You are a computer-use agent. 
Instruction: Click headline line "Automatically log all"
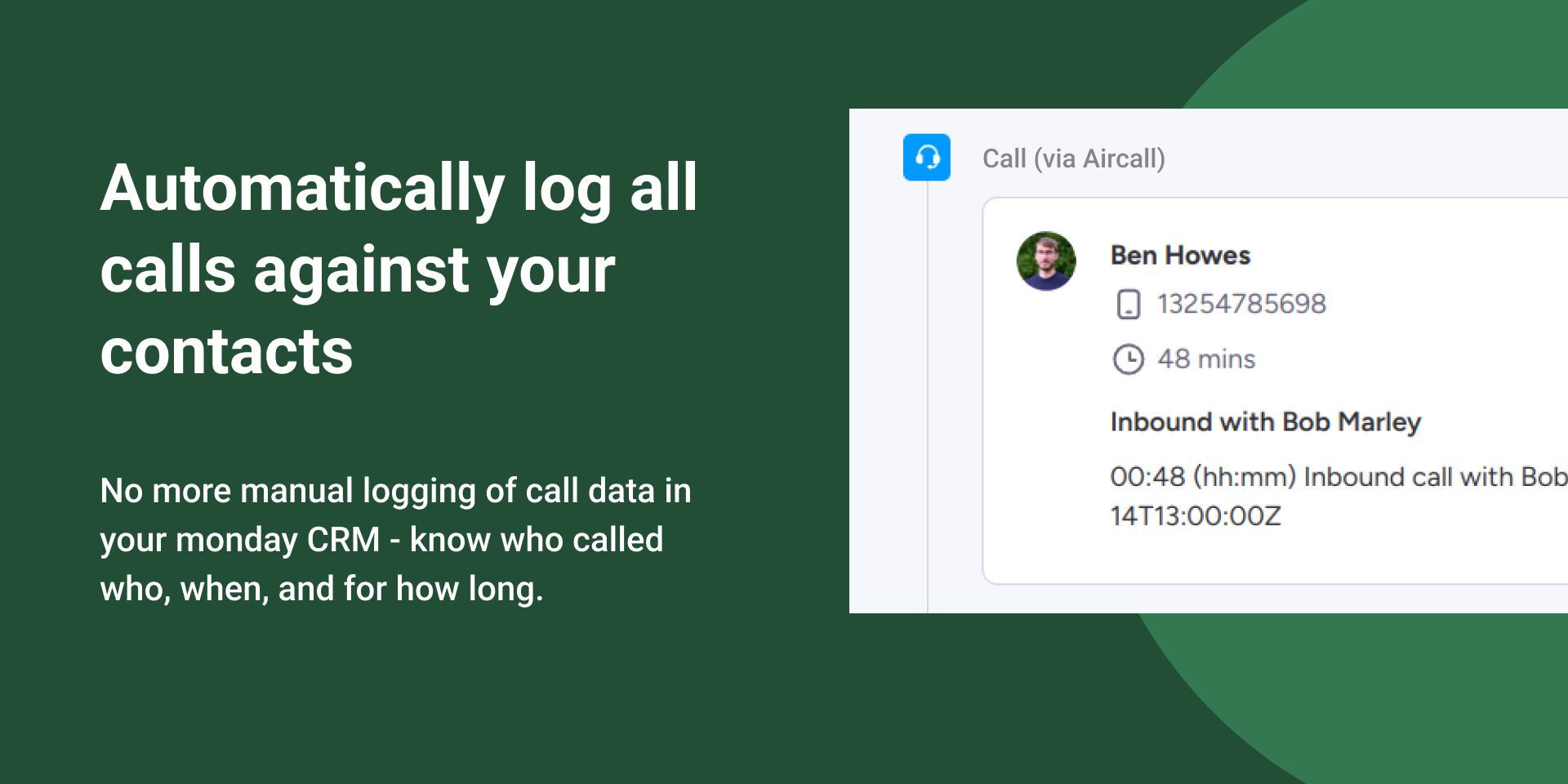399,189
